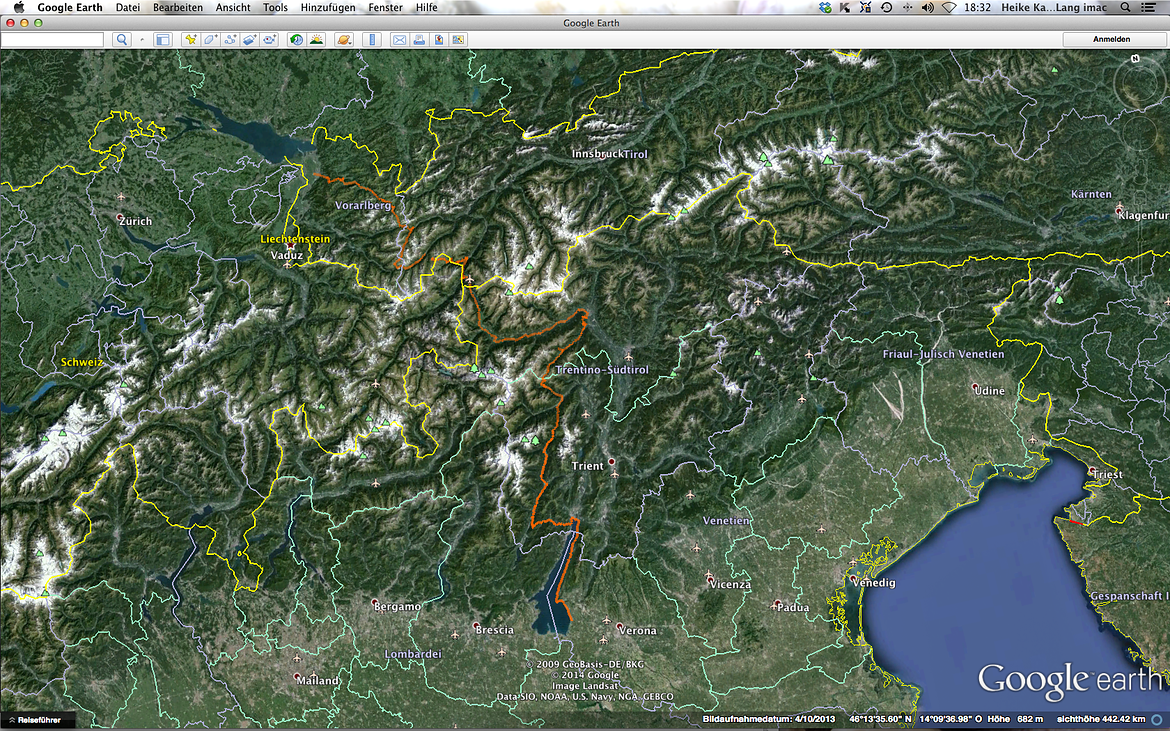Click the Anmelden button
This screenshot has width=1170, height=731.
pos(1112,40)
